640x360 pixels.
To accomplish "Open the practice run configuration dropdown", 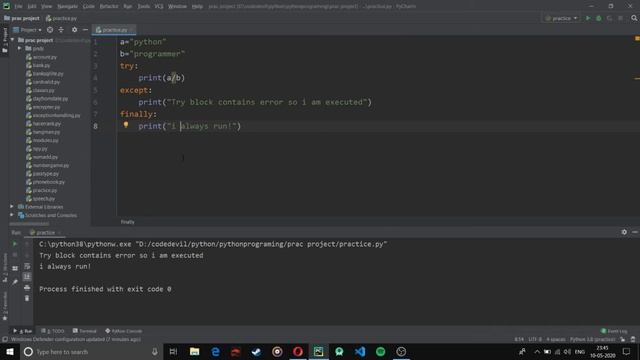I will [x=562, y=18].
